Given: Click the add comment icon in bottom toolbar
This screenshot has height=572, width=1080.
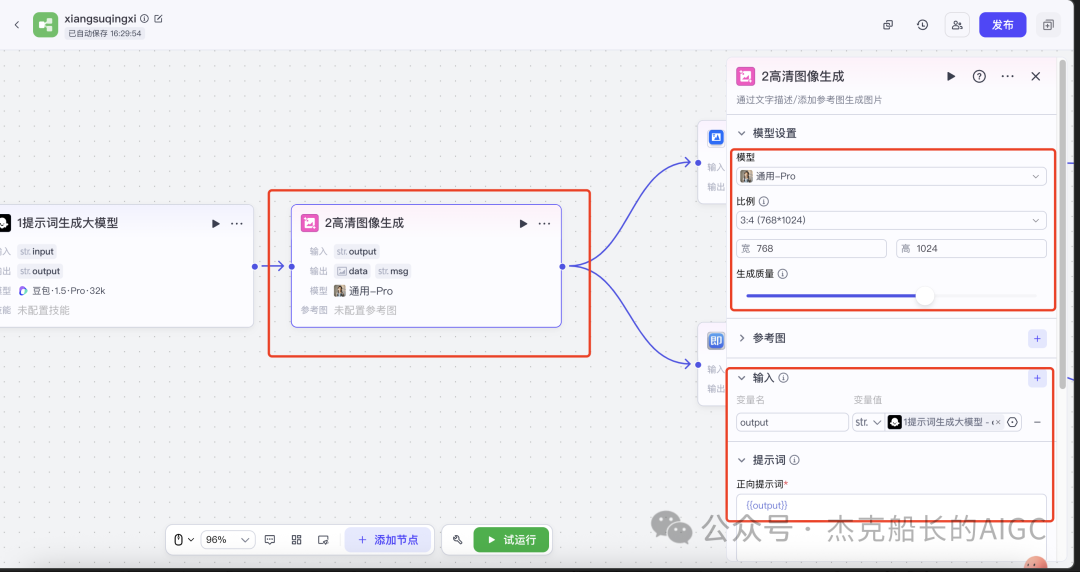Looking at the screenshot, I should click(x=270, y=540).
